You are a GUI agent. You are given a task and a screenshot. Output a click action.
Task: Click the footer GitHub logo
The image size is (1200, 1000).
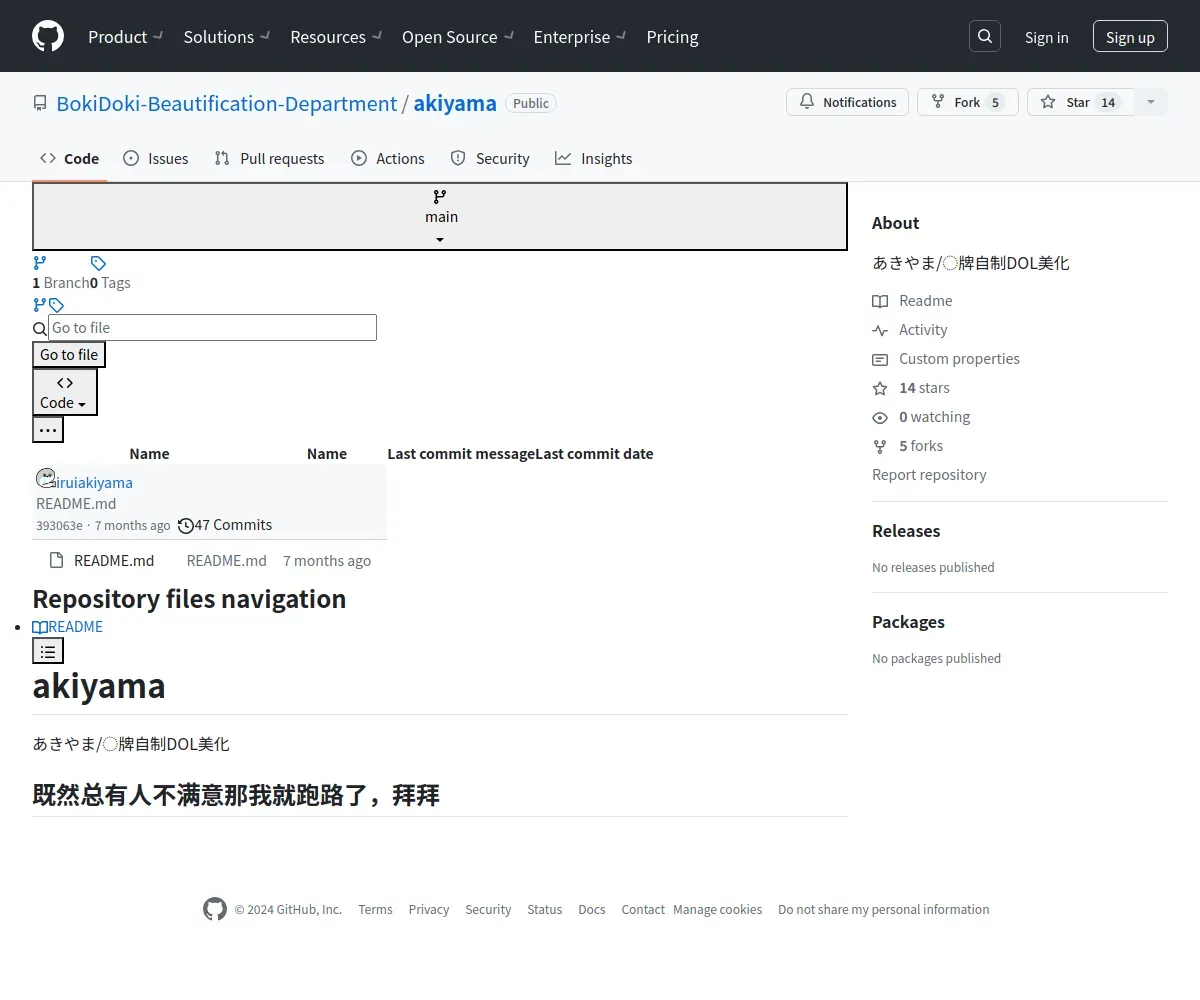pyautogui.click(x=215, y=909)
